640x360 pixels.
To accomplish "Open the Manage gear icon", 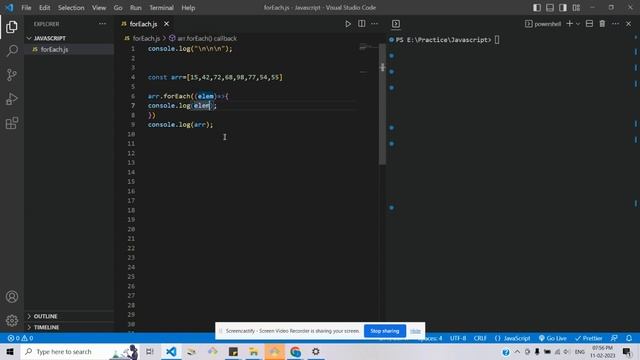I will tap(12, 321).
